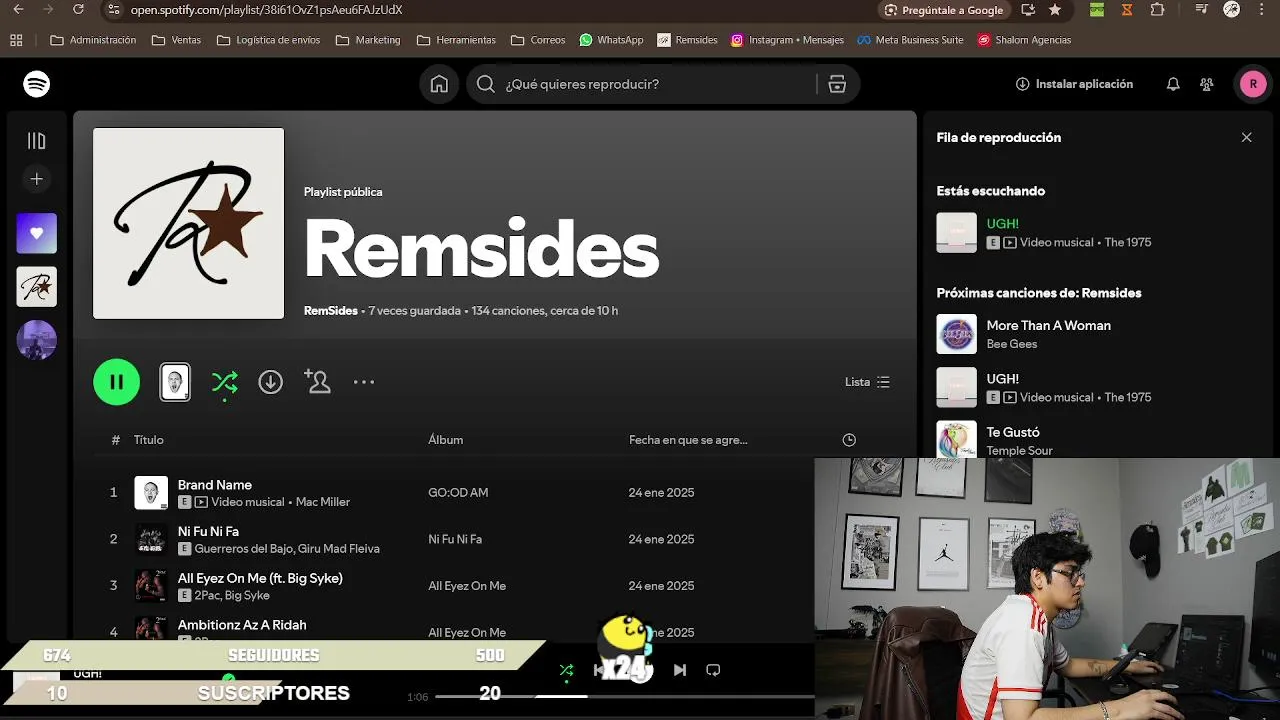Create new playlist with plus icon
The height and width of the screenshot is (720, 1280).
coord(37,179)
